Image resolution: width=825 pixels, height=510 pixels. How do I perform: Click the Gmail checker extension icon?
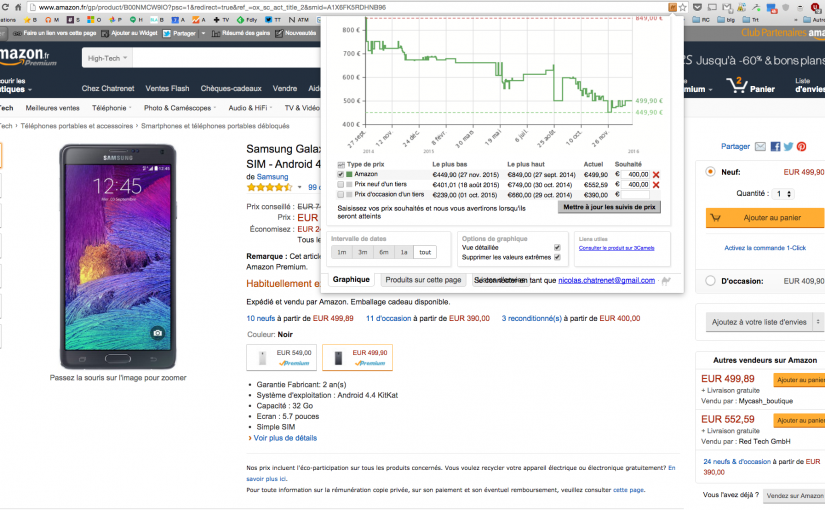pyautogui.click(x=727, y=7)
